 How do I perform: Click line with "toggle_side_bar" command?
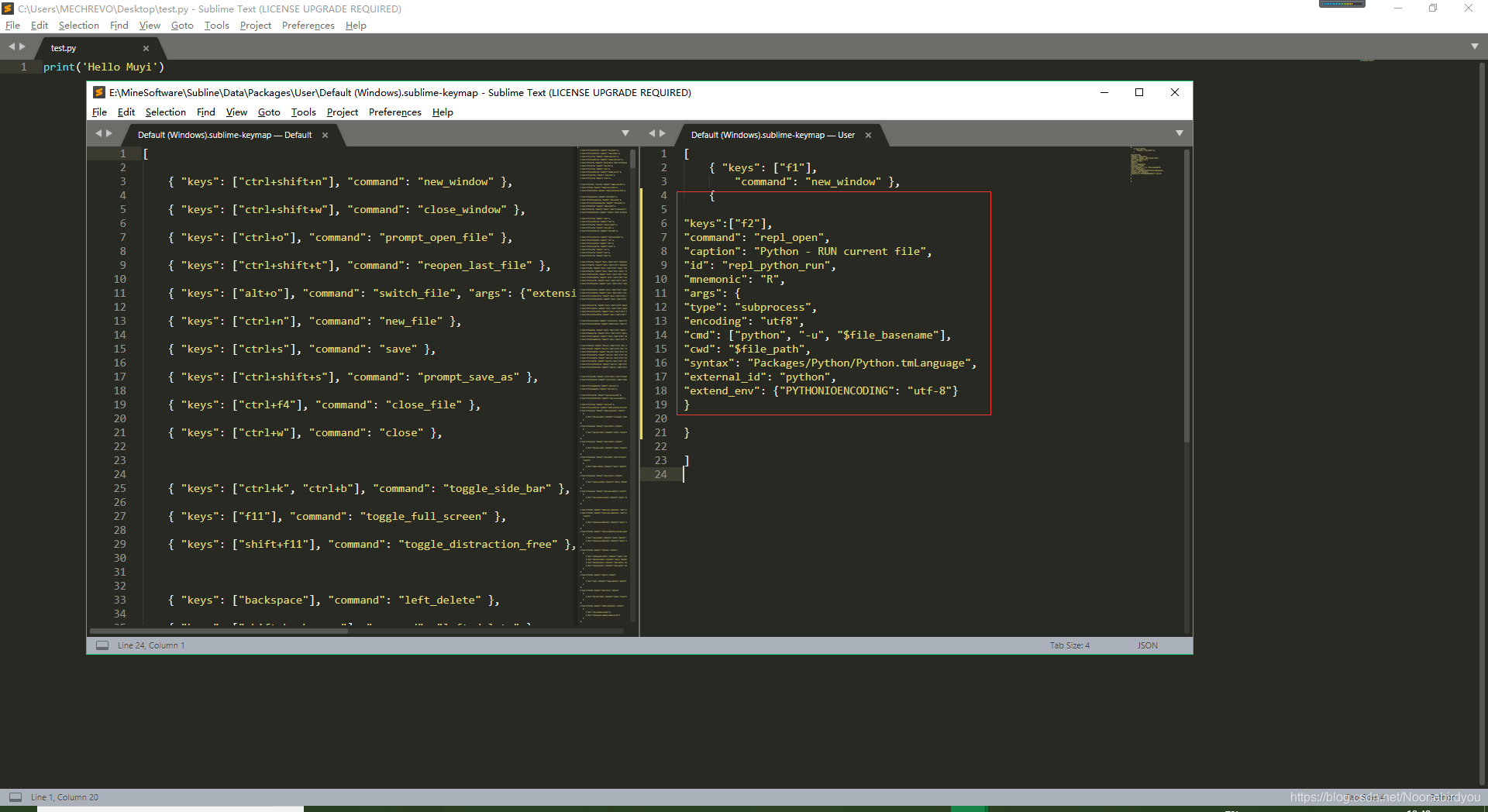[x=369, y=489]
